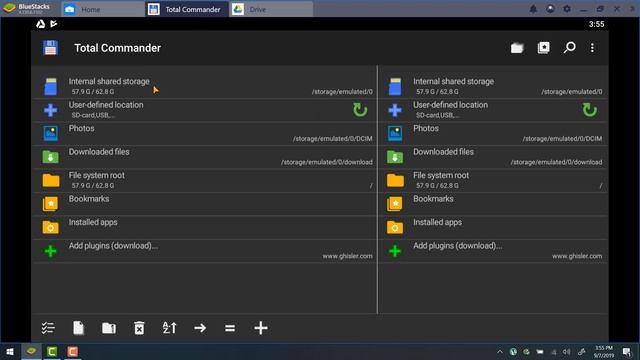640x360 pixels.
Task: Open the bookmarks icon in the top bar
Action: (x=543, y=48)
